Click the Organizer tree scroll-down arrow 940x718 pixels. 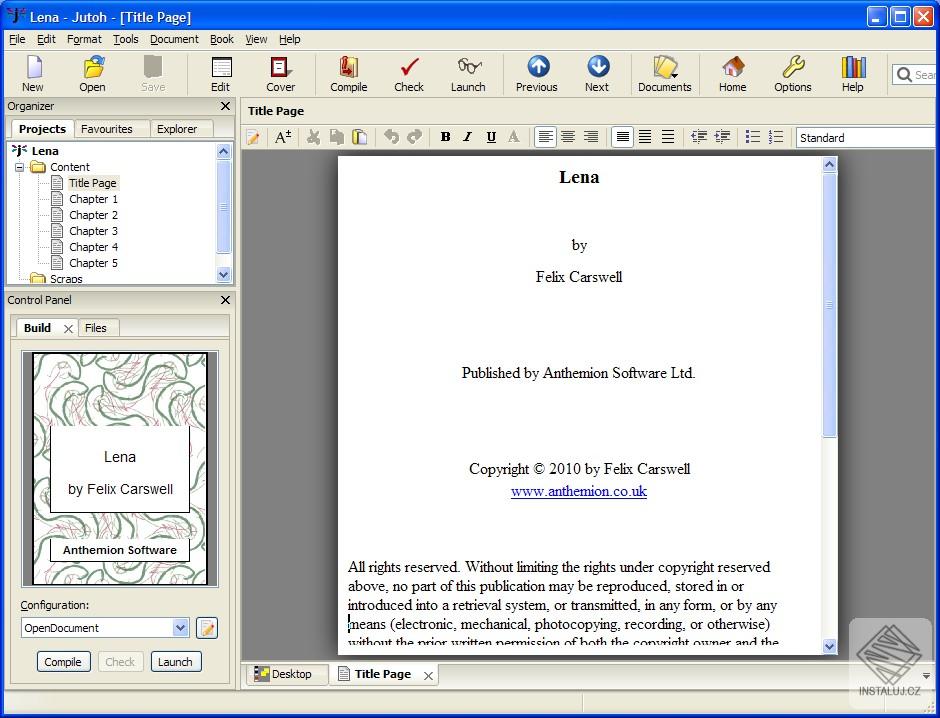224,275
